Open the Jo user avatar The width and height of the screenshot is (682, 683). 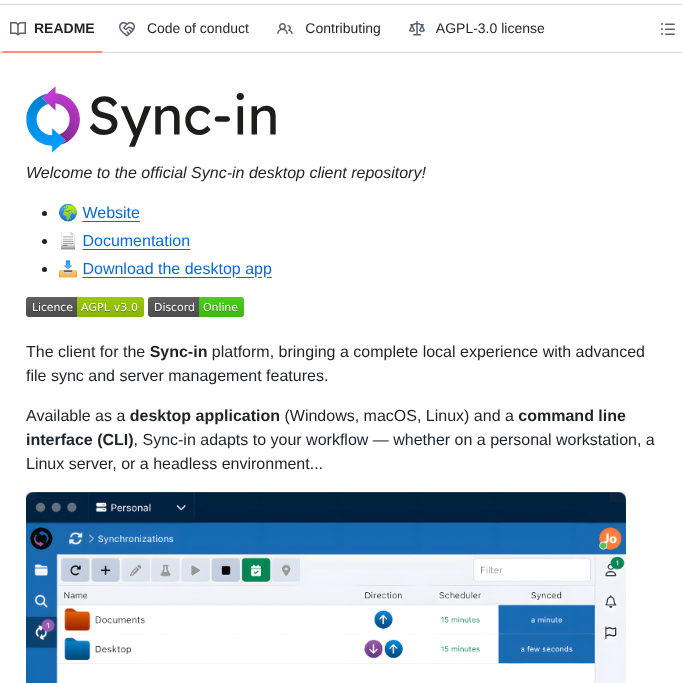coord(610,539)
